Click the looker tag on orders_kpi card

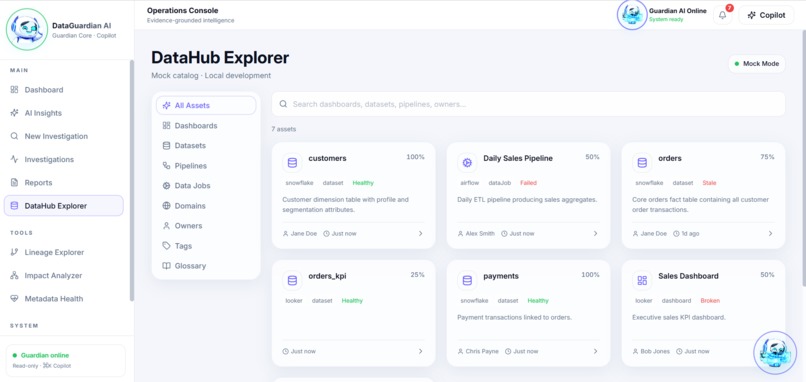pos(294,300)
